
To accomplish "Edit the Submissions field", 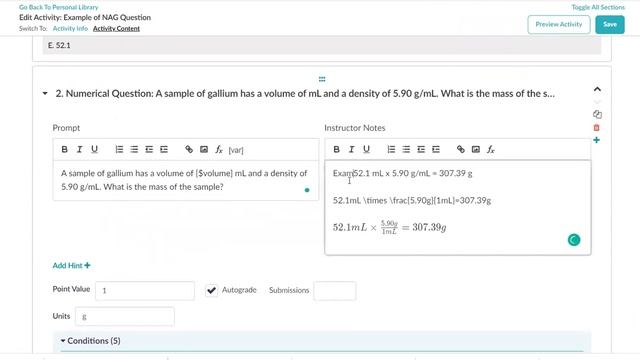I will [x=335, y=291].
